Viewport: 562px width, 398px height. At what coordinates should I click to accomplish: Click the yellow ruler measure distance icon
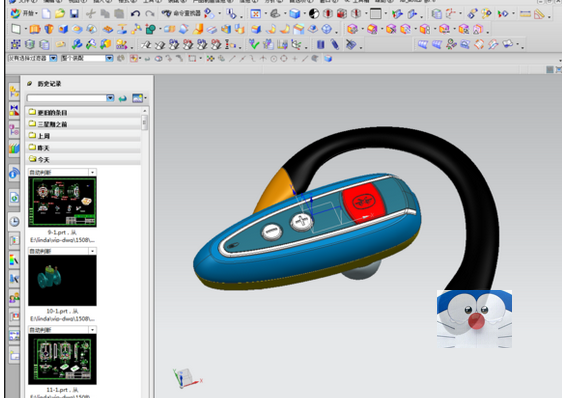coord(525,14)
